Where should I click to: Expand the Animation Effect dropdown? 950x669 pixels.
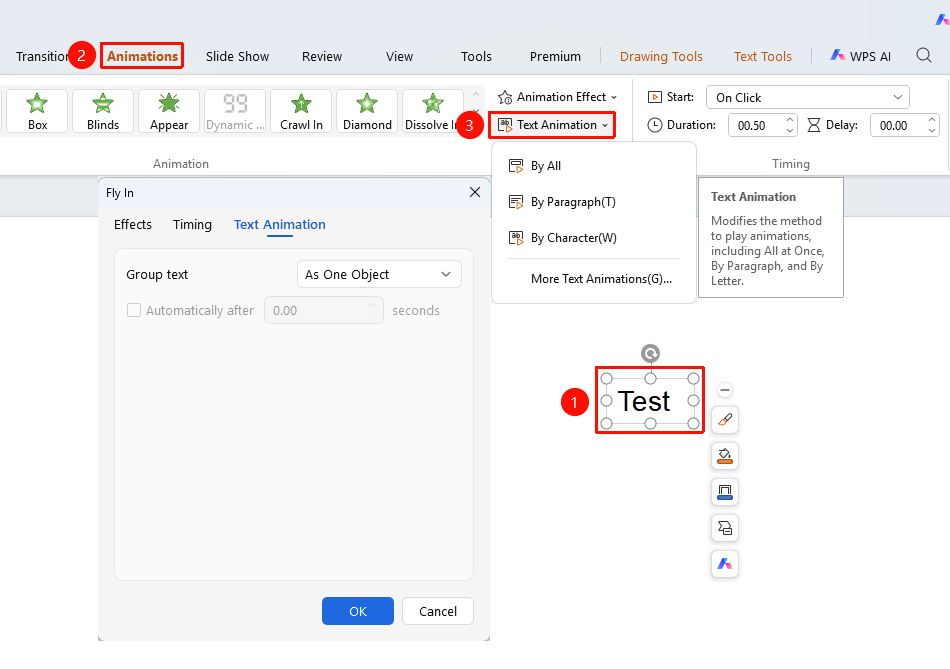click(557, 97)
